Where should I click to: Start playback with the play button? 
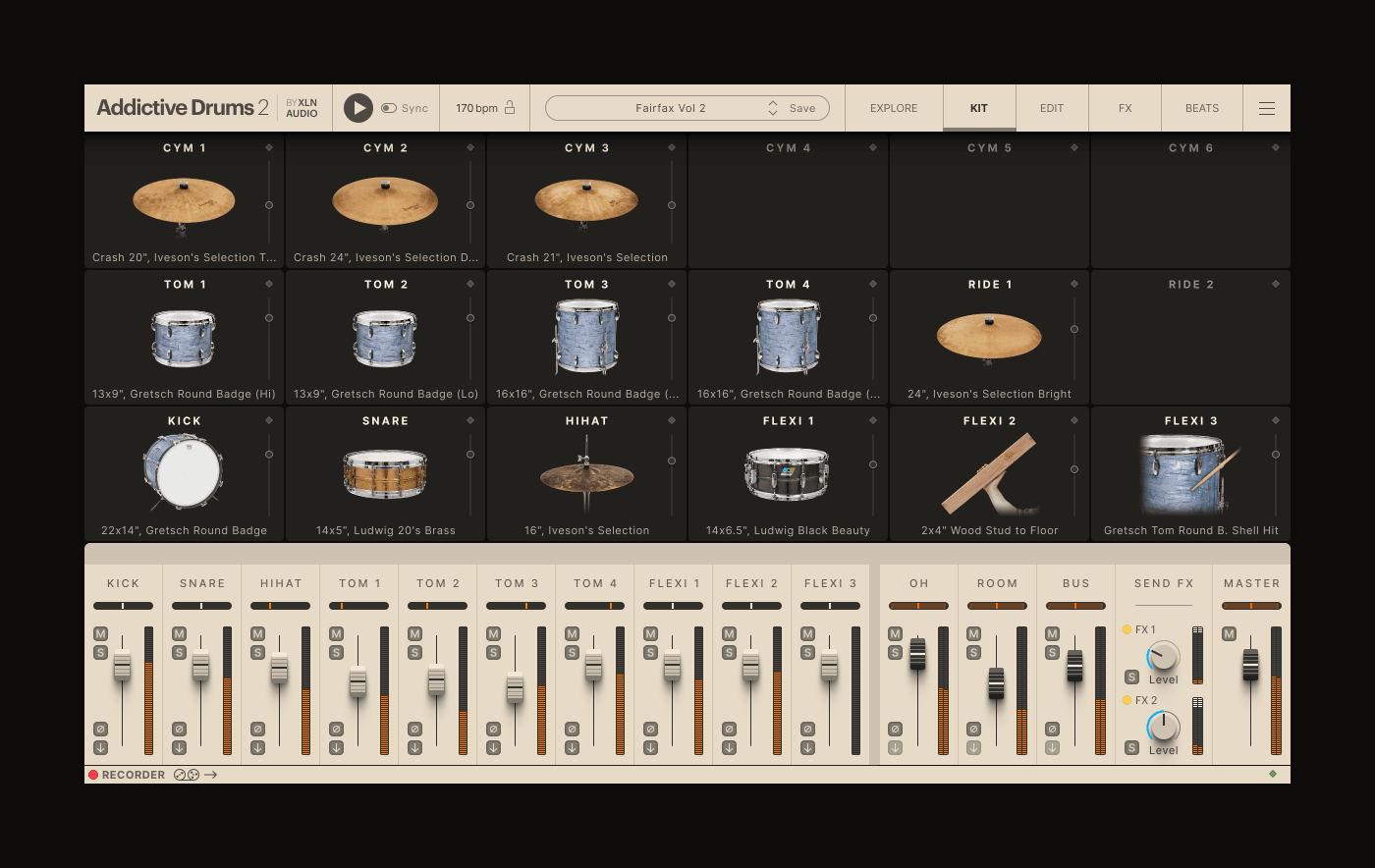point(357,108)
